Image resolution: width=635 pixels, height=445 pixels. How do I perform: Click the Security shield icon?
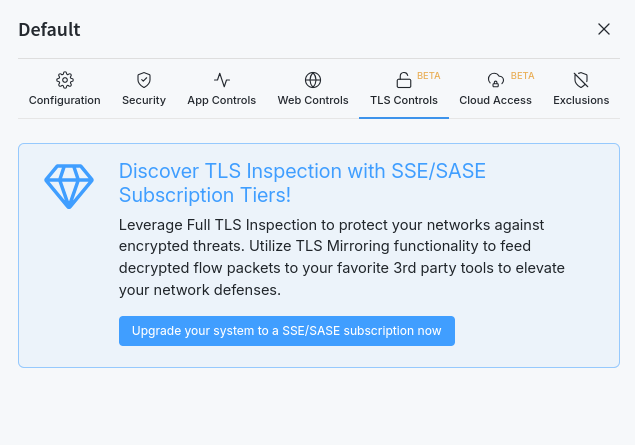pyautogui.click(x=144, y=80)
